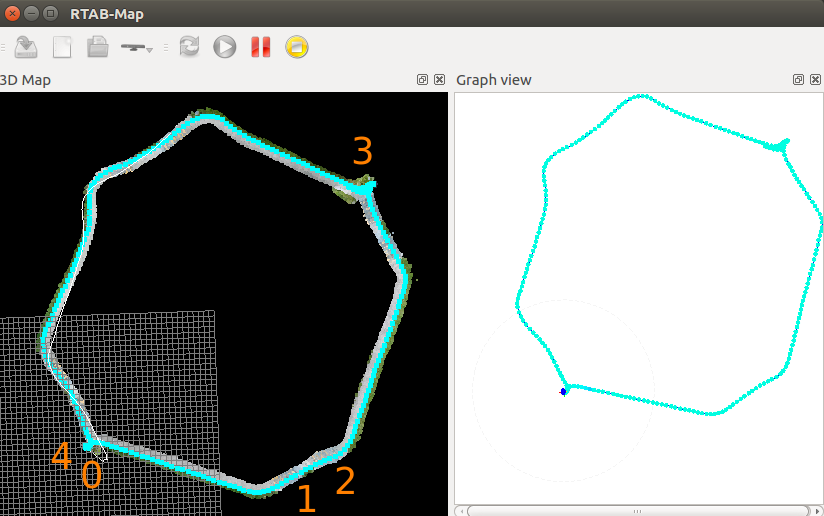
Task: Click the Graph view scroll right arrow
Action: [x=817, y=511]
